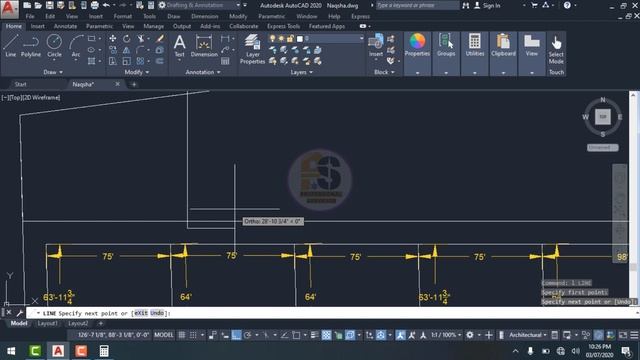Click the Array tool icon
This screenshot has height=360, width=640.
click(140, 61)
